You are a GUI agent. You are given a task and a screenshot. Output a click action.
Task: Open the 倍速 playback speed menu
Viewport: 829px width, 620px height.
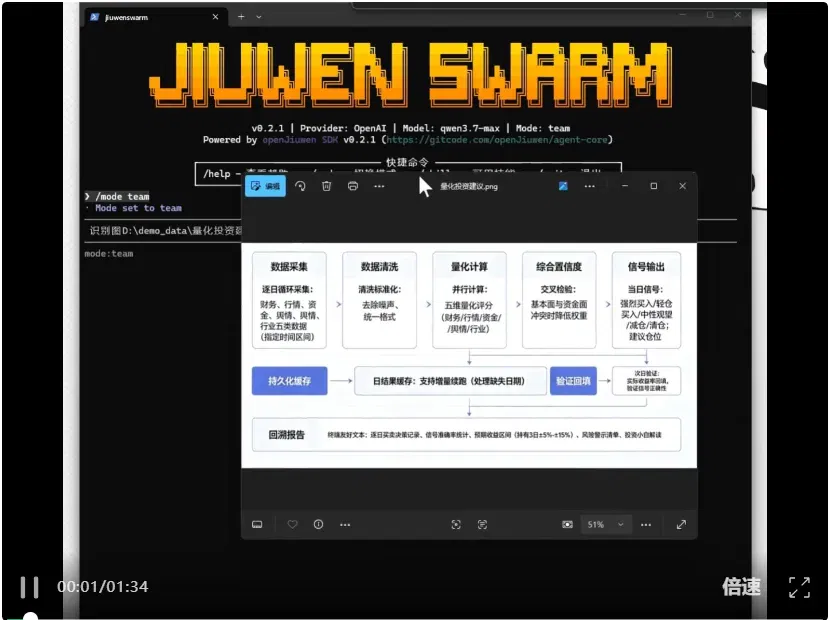tap(741, 587)
